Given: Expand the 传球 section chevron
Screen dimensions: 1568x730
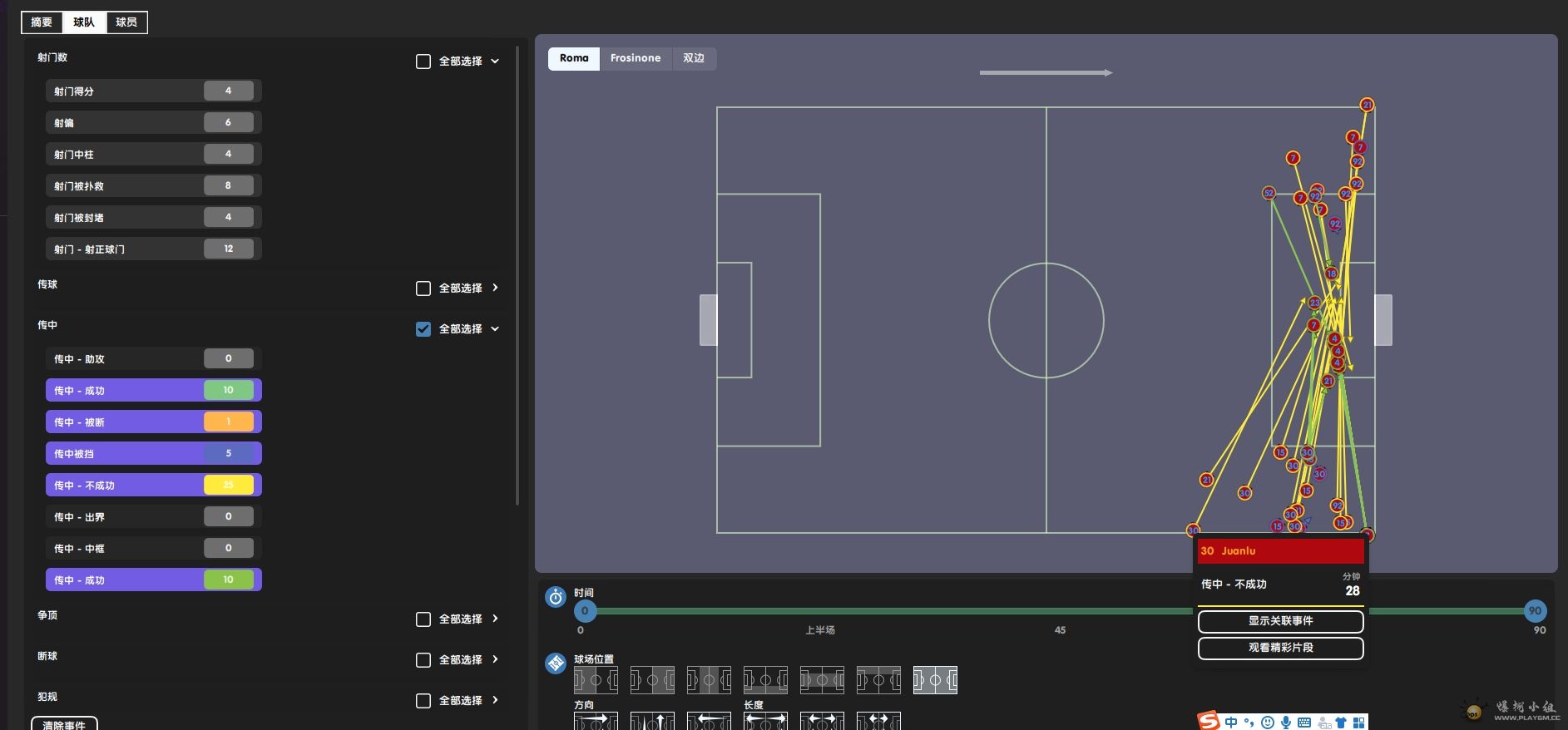Looking at the screenshot, I should [x=495, y=288].
